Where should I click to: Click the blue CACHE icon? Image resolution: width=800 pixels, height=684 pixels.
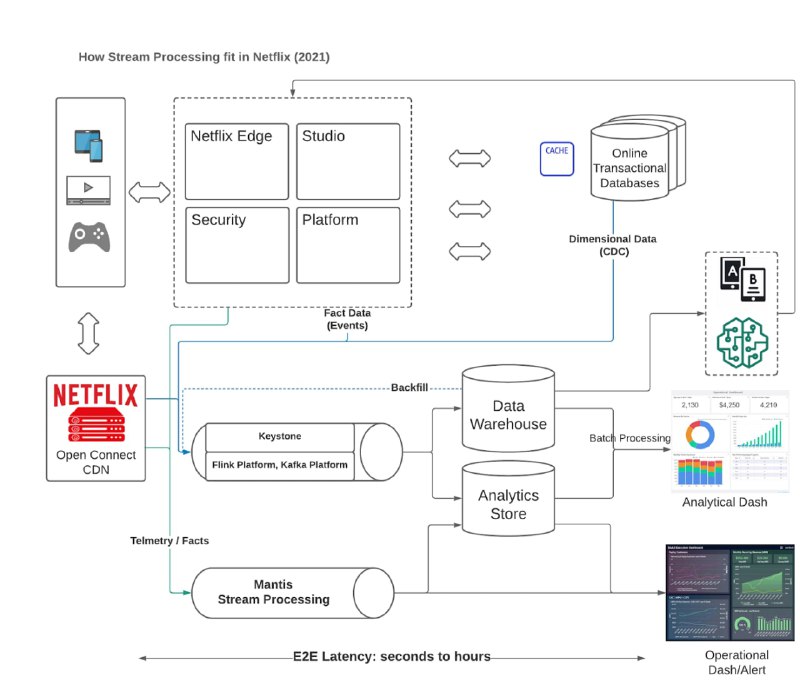557,159
